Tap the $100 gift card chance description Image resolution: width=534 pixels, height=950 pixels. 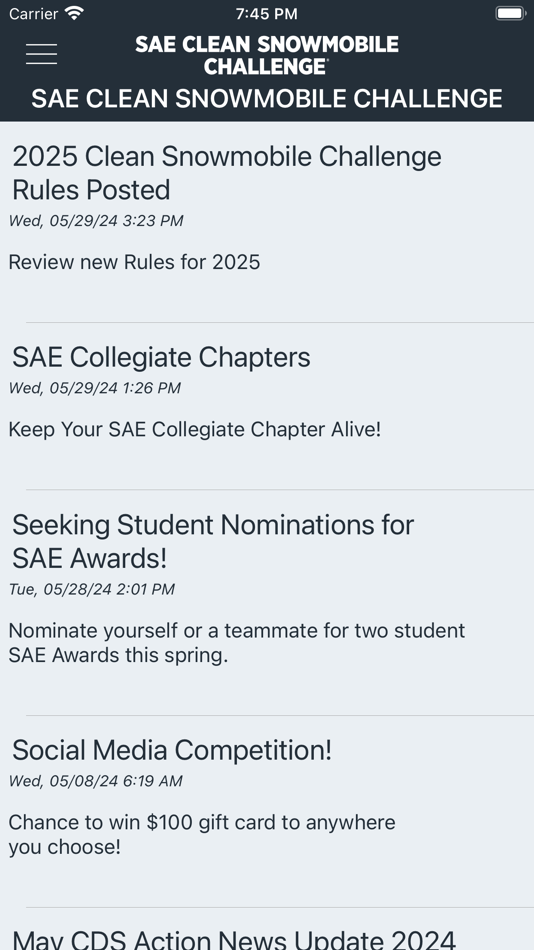tap(202, 834)
